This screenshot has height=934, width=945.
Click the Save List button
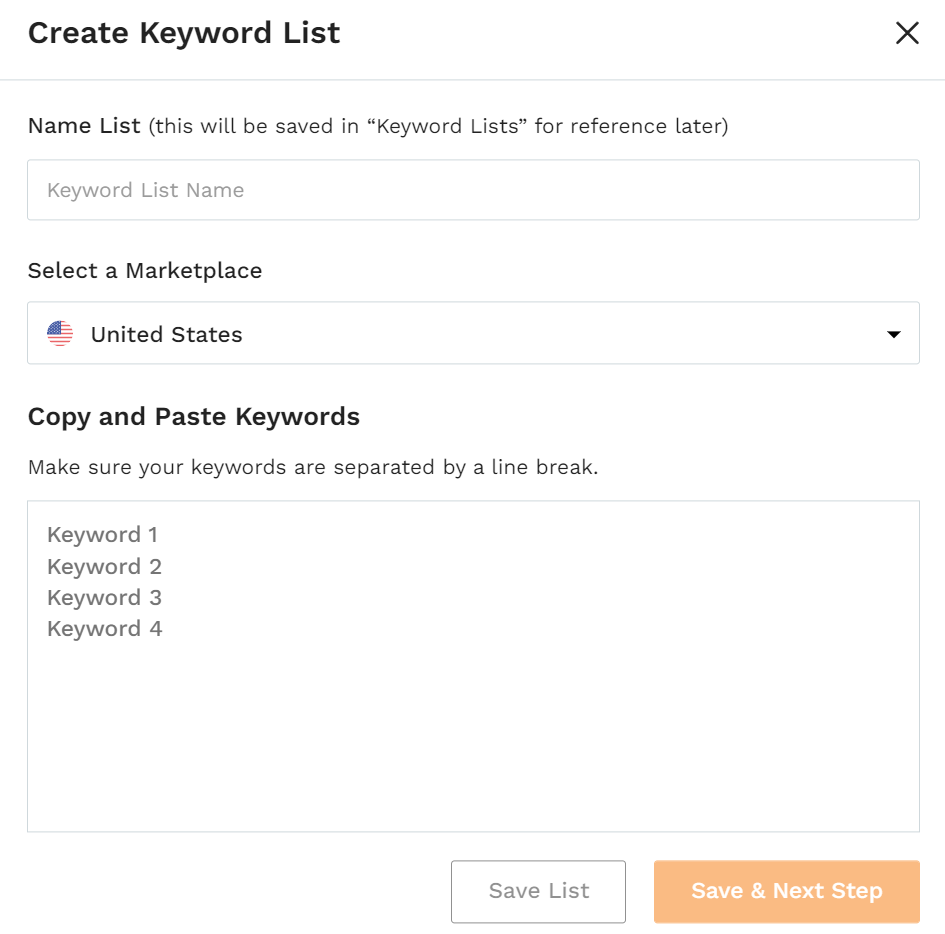[538, 891]
